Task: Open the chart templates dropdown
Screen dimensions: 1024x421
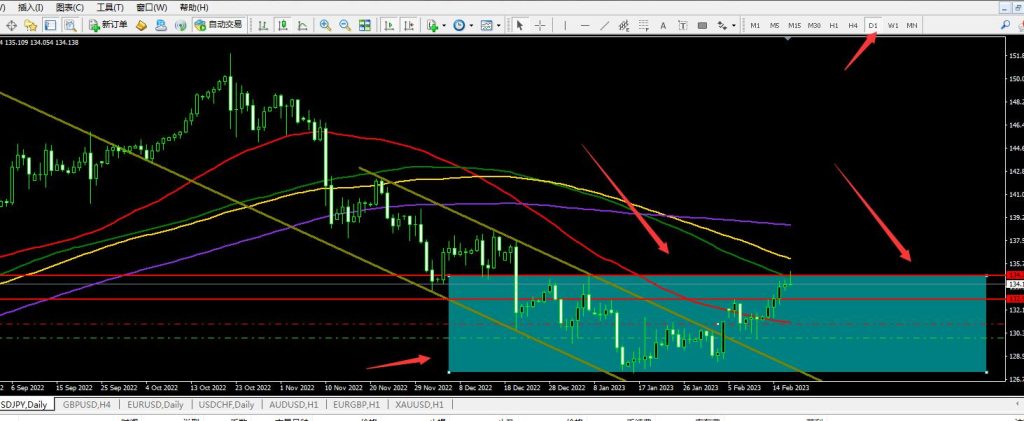Action: [490, 24]
